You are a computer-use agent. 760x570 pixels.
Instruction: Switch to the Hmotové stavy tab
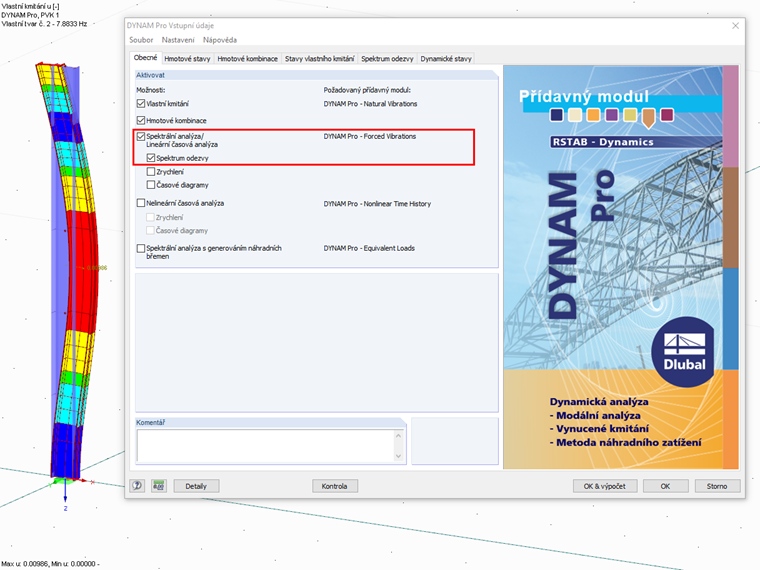pyautogui.click(x=187, y=59)
